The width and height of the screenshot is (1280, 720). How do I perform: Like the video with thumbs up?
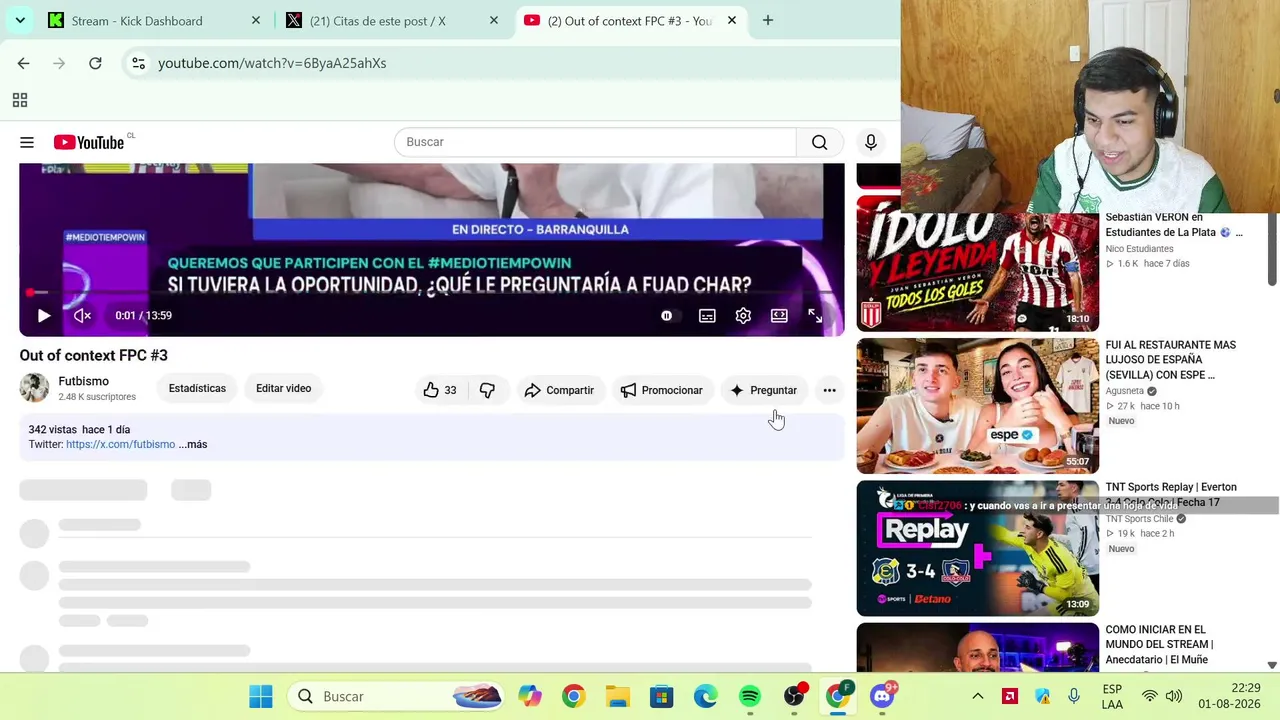(439, 390)
